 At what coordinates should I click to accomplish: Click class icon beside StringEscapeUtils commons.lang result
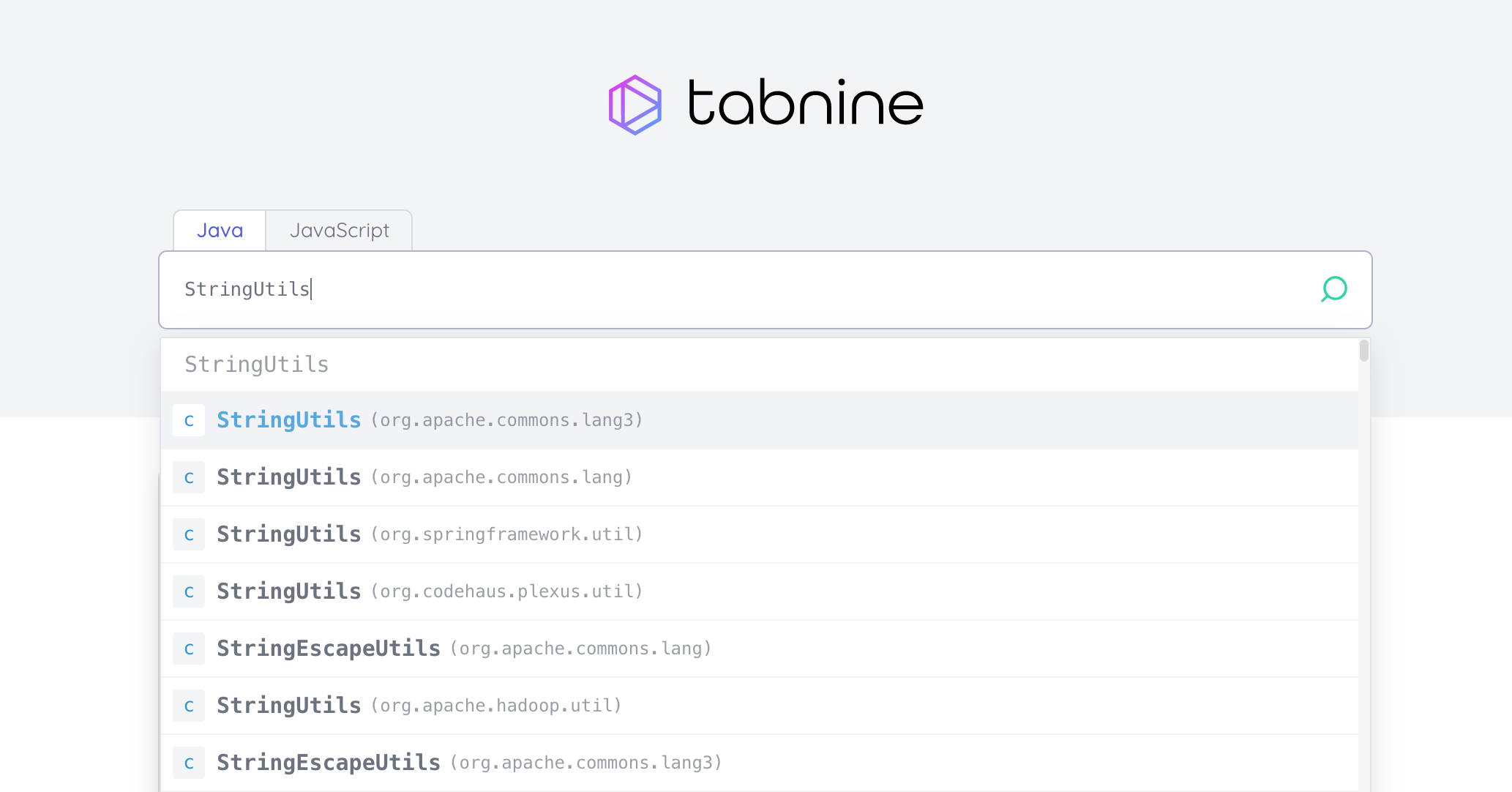(189, 649)
